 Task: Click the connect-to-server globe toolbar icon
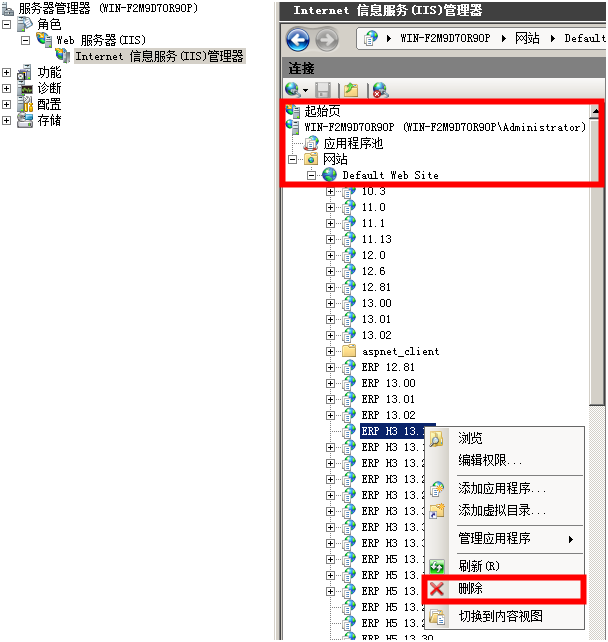point(292,89)
